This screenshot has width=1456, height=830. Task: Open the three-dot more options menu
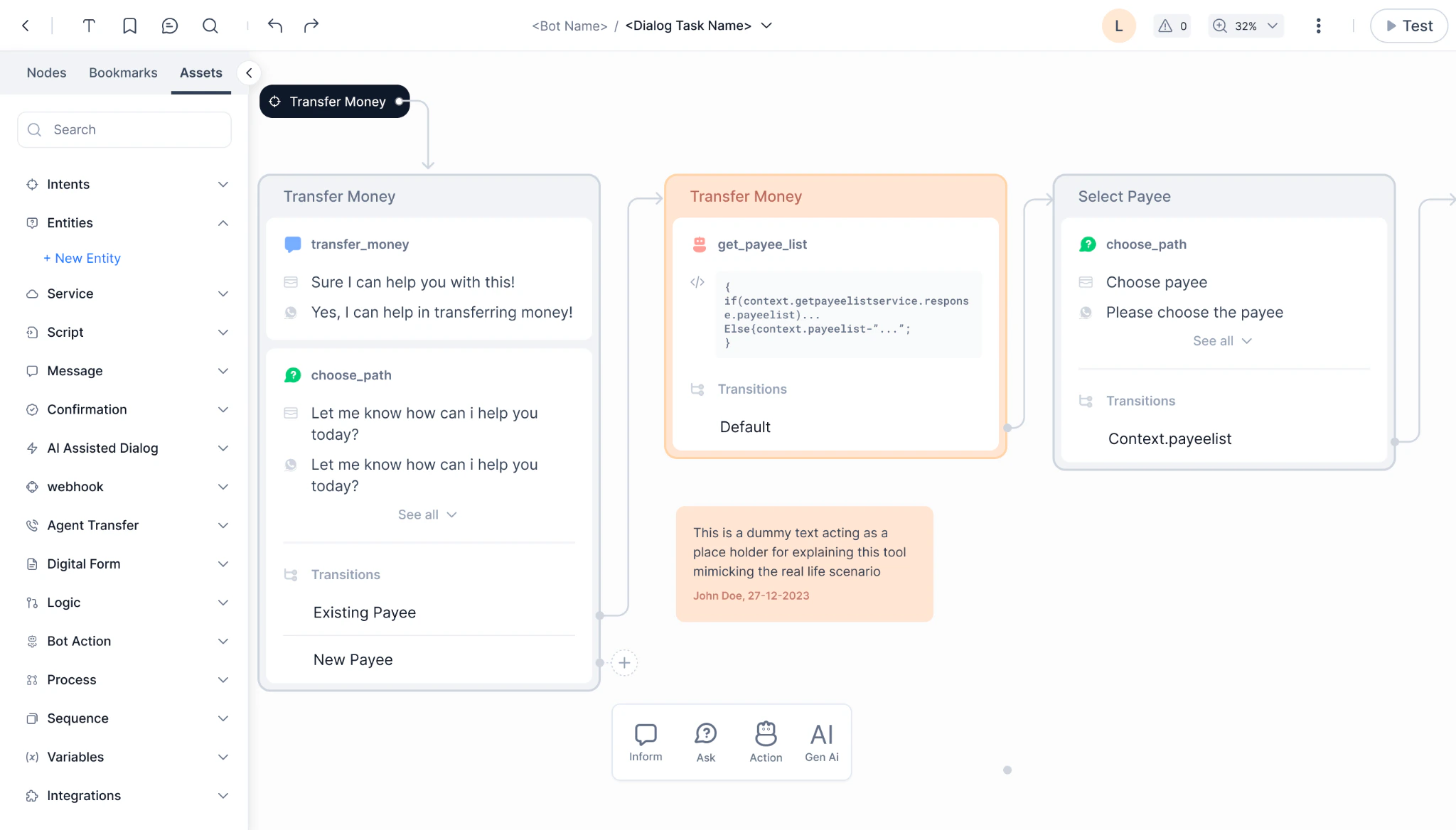click(x=1318, y=26)
